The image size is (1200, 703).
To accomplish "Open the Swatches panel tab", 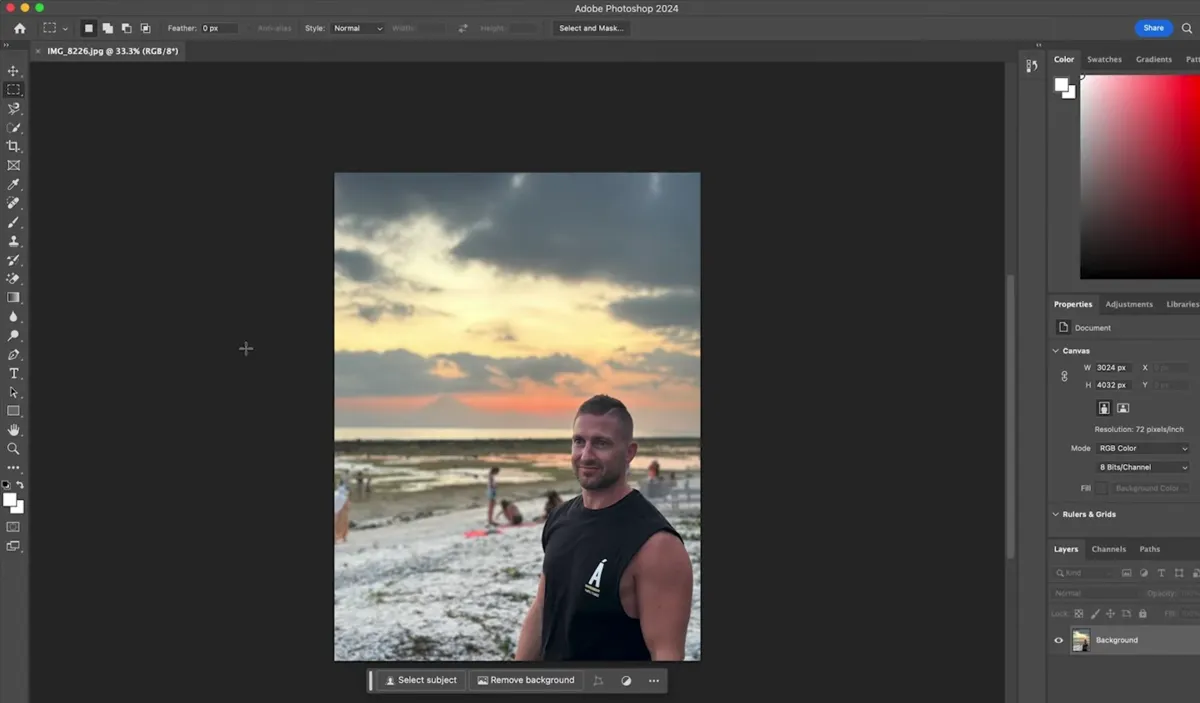I will (x=1104, y=59).
